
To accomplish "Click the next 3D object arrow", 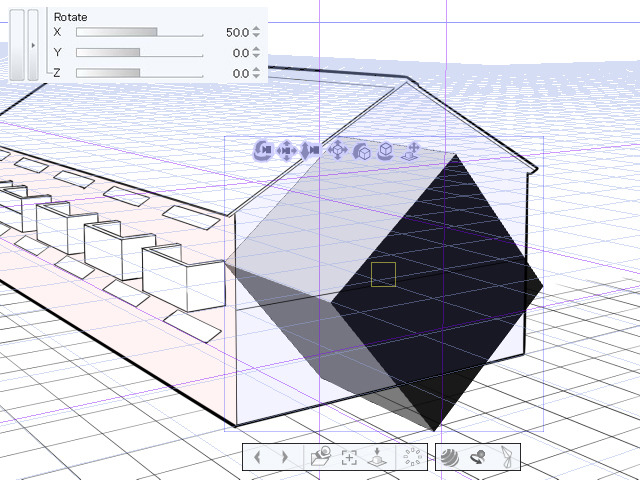I will pyautogui.click(x=285, y=457).
